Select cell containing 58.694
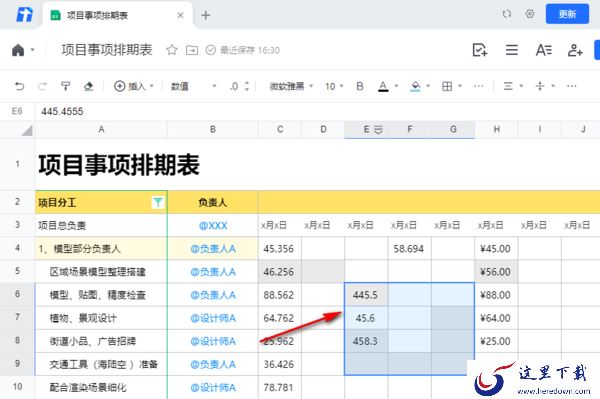This screenshot has width=600, height=399. pos(409,249)
